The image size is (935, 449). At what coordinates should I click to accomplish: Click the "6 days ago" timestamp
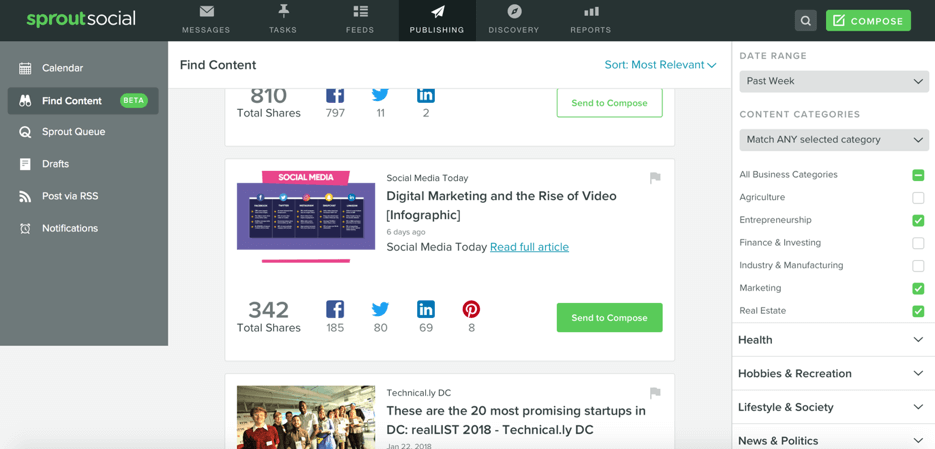point(406,232)
